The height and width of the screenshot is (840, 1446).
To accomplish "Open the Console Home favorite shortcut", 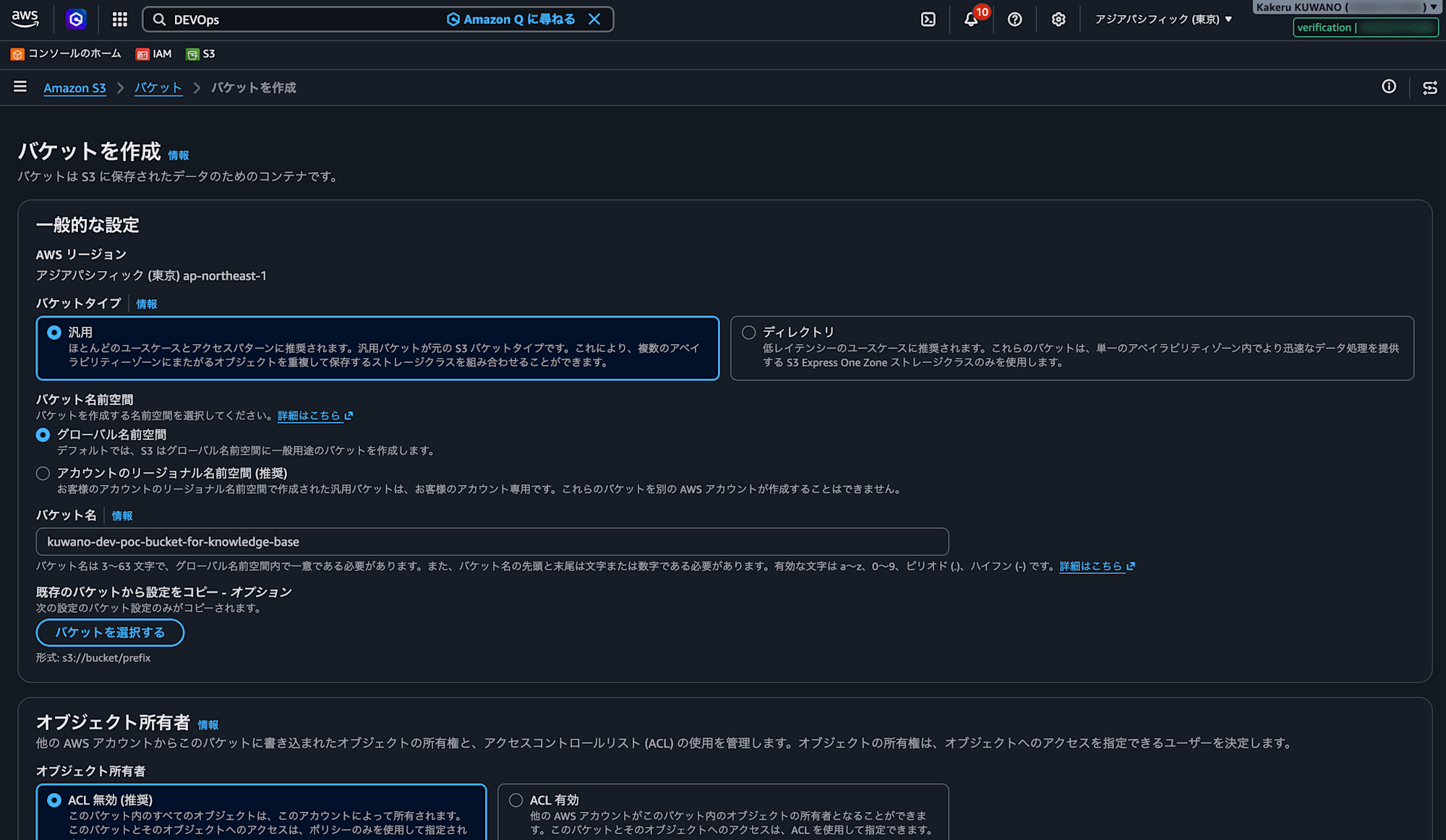I will tap(66, 54).
